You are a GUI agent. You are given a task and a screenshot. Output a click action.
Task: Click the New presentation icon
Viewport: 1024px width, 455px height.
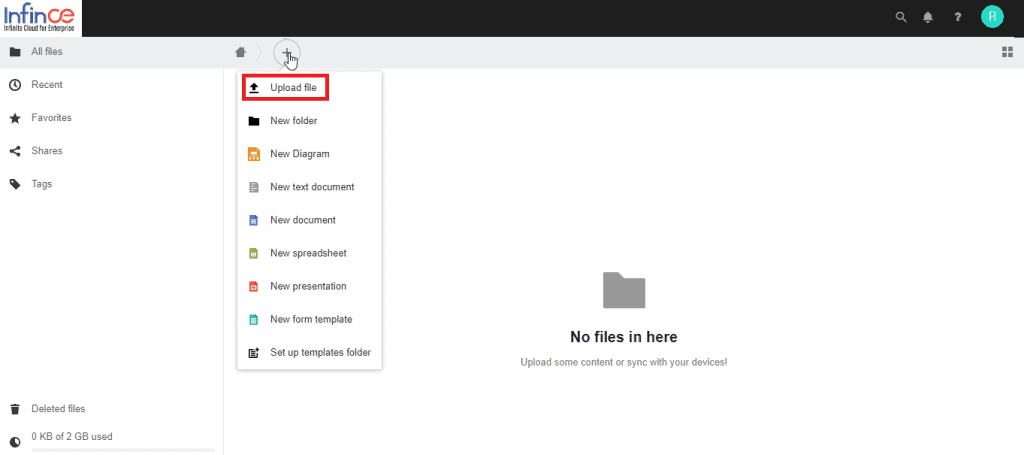point(254,286)
